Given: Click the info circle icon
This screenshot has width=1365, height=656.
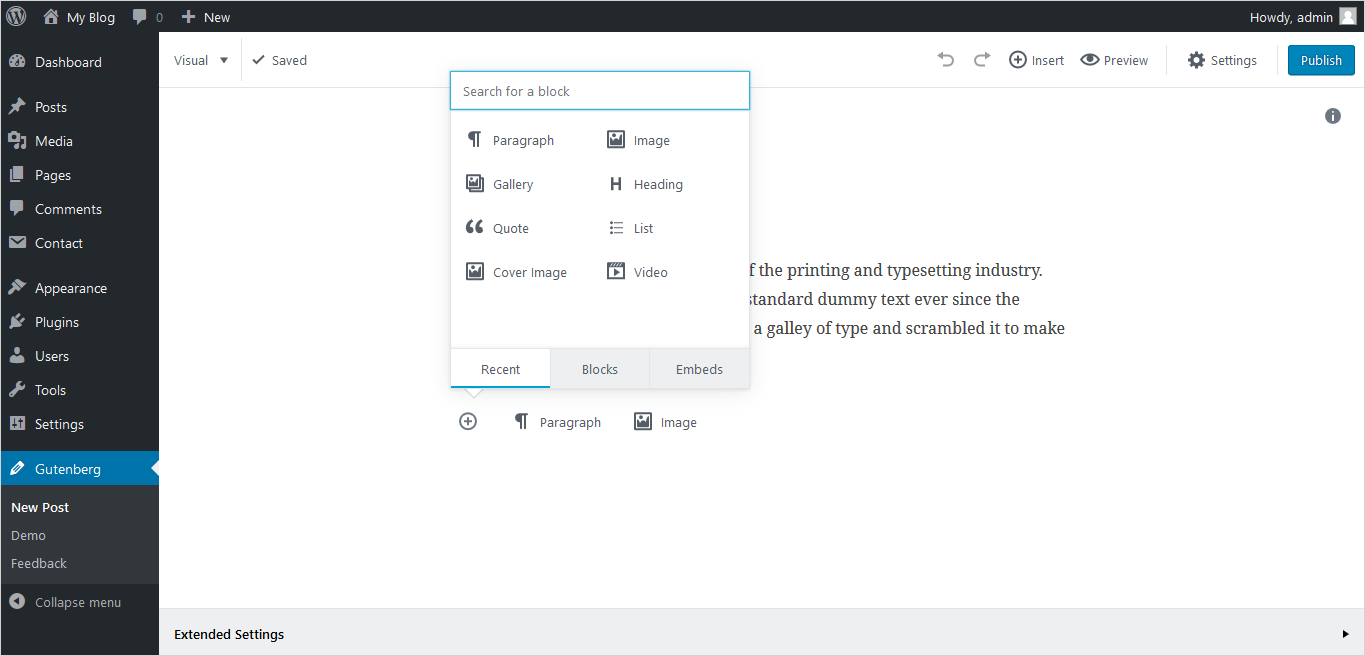Looking at the screenshot, I should [1332, 116].
